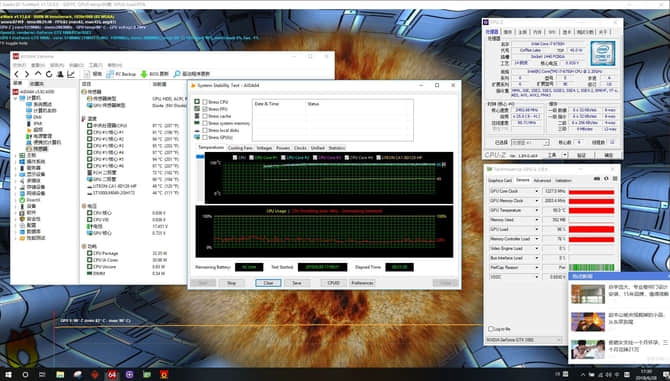Open the first news thumbnail in popup
This screenshot has width=670, height=381.
(x=588, y=294)
